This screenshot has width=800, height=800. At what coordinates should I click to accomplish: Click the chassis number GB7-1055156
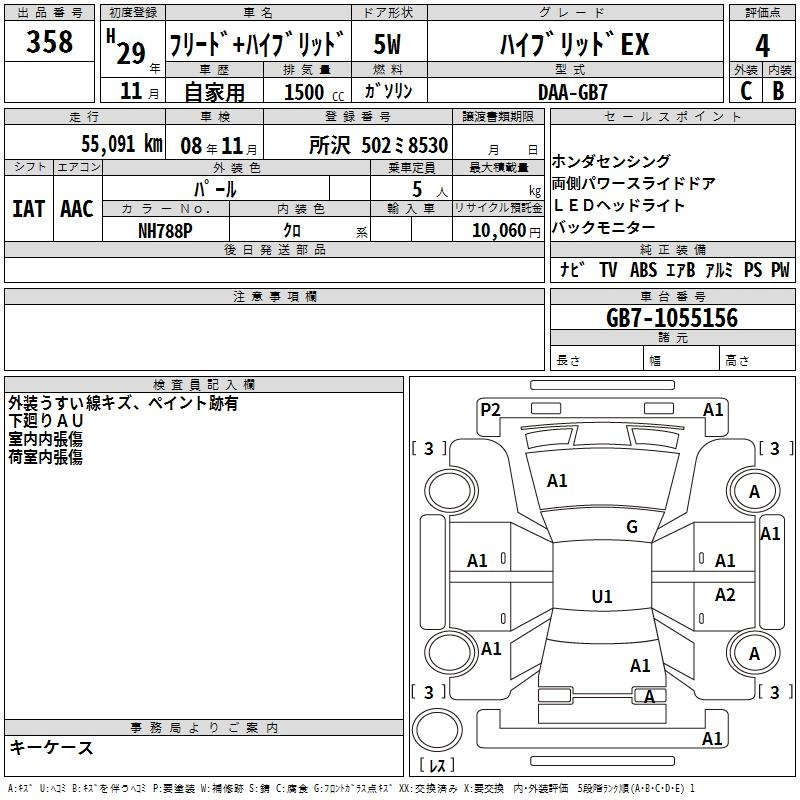click(x=672, y=317)
